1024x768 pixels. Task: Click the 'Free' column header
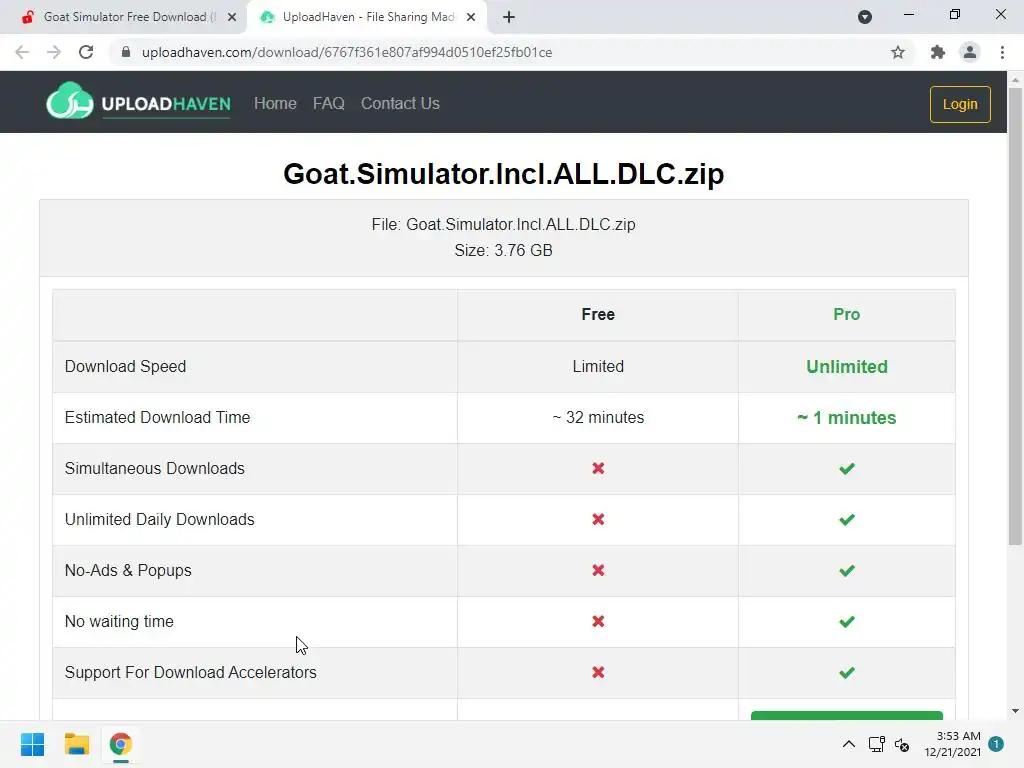(598, 314)
